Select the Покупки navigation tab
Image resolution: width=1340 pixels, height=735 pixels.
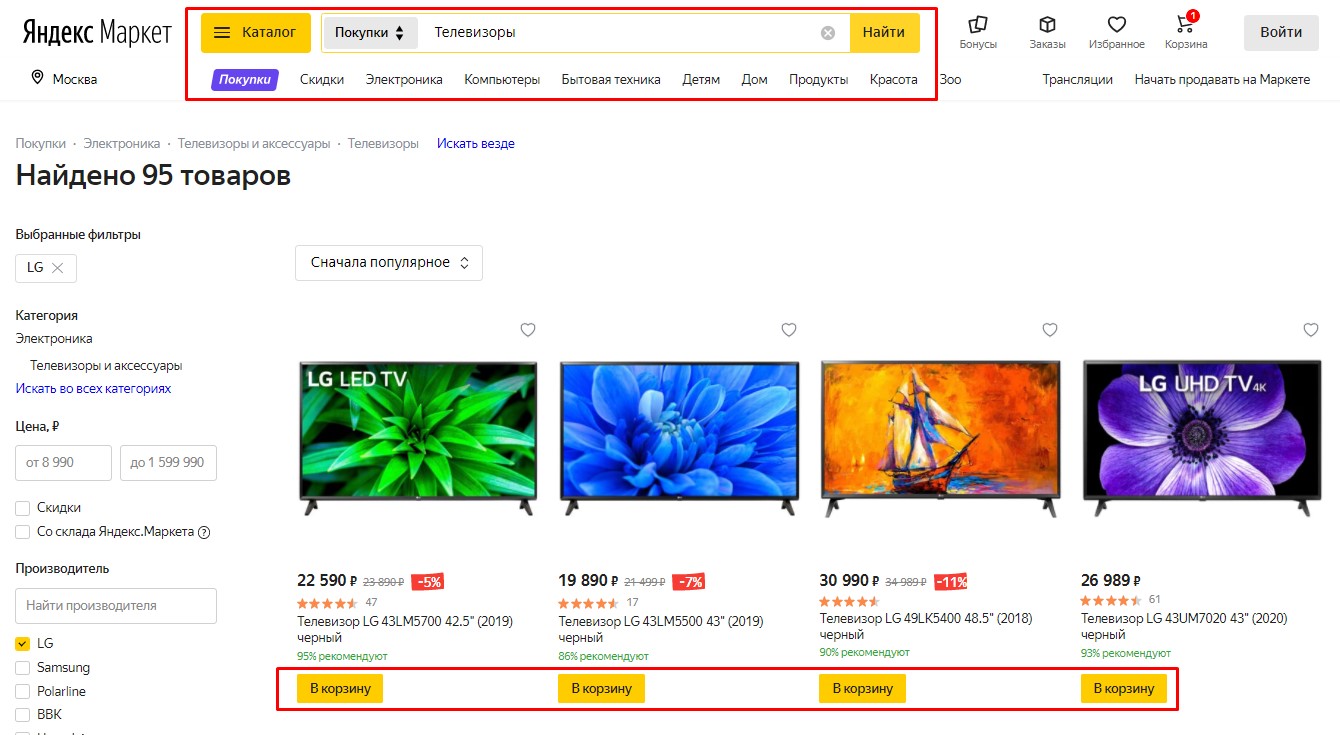(x=245, y=80)
